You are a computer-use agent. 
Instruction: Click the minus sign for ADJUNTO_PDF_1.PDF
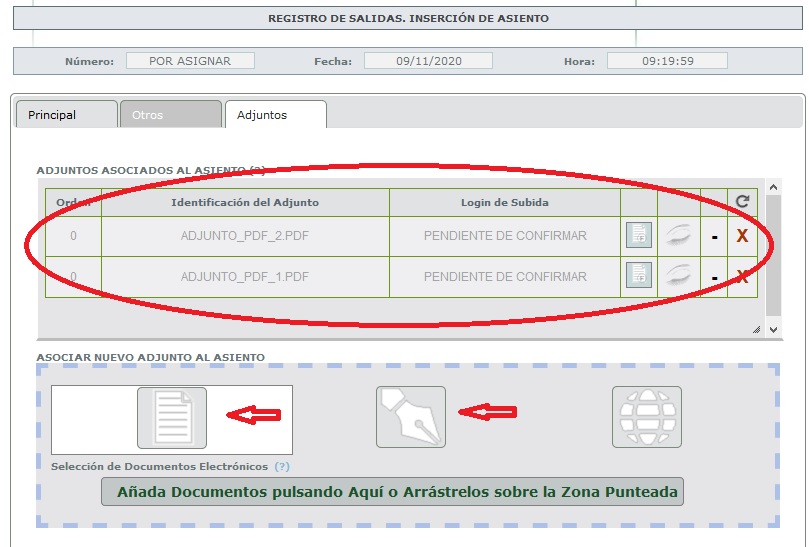[714, 278]
